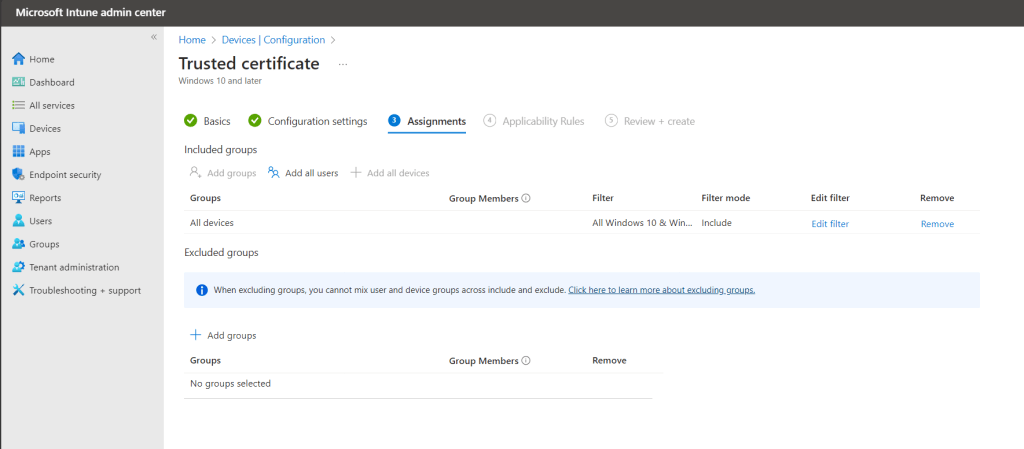
Task: Click Edit filter link for All devices
Action: [x=829, y=224]
